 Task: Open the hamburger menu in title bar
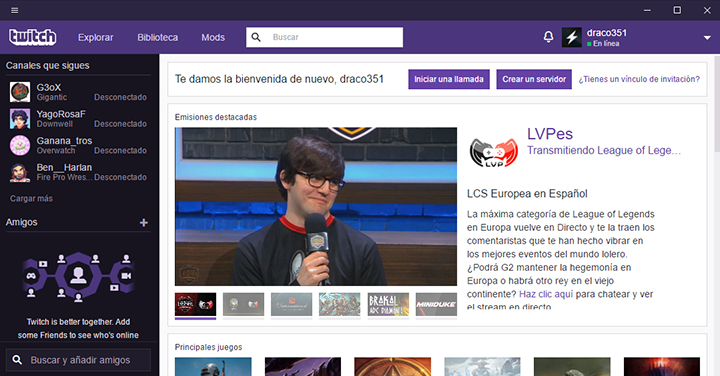15,10
